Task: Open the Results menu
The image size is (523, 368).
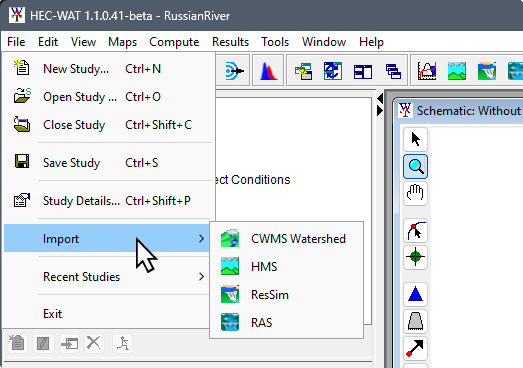Action: tap(230, 42)
